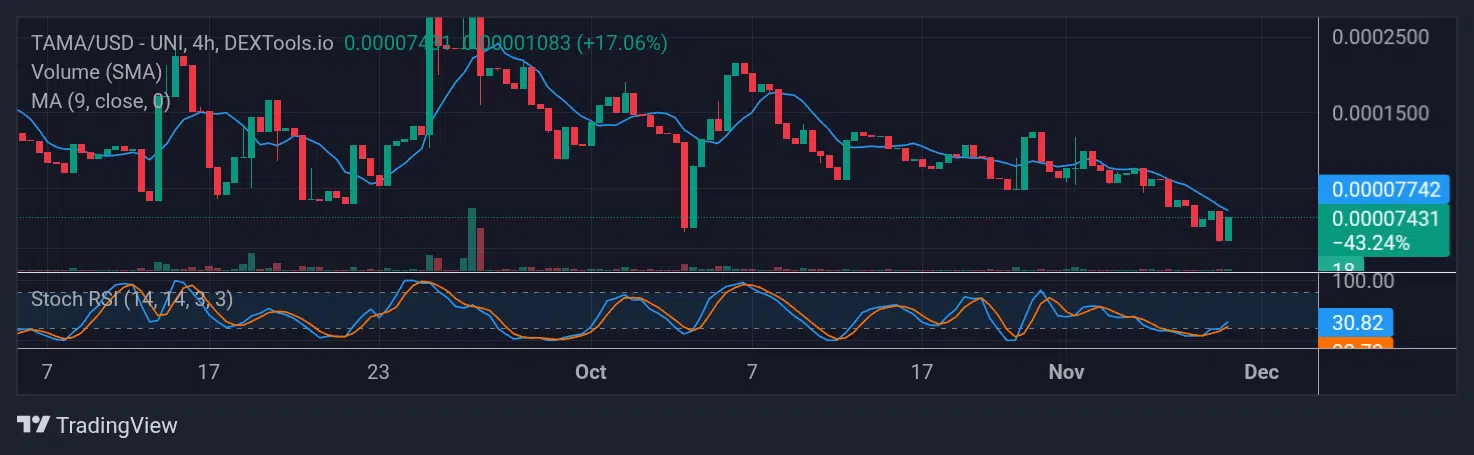Click the last green candle on chart

point(1229,229)
